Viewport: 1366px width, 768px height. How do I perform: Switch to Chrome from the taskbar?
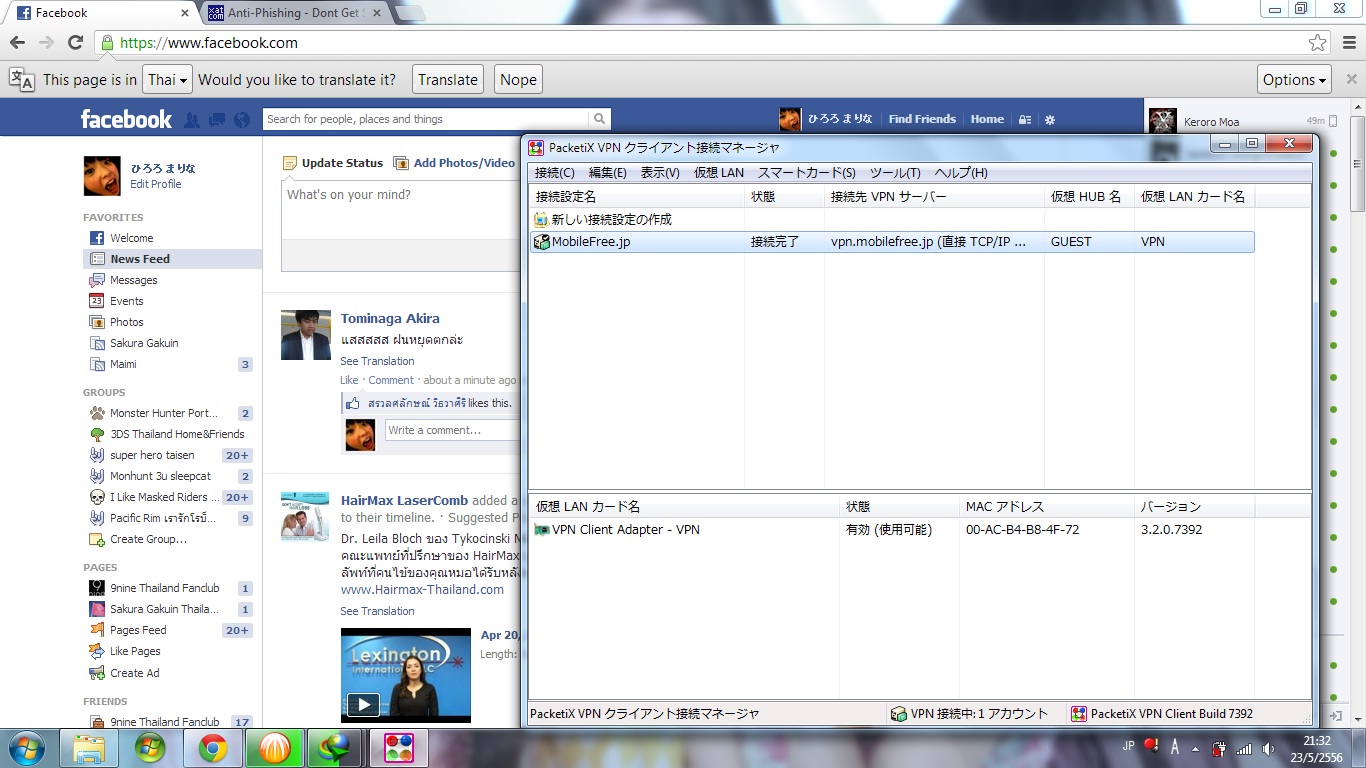click(212, 748)
